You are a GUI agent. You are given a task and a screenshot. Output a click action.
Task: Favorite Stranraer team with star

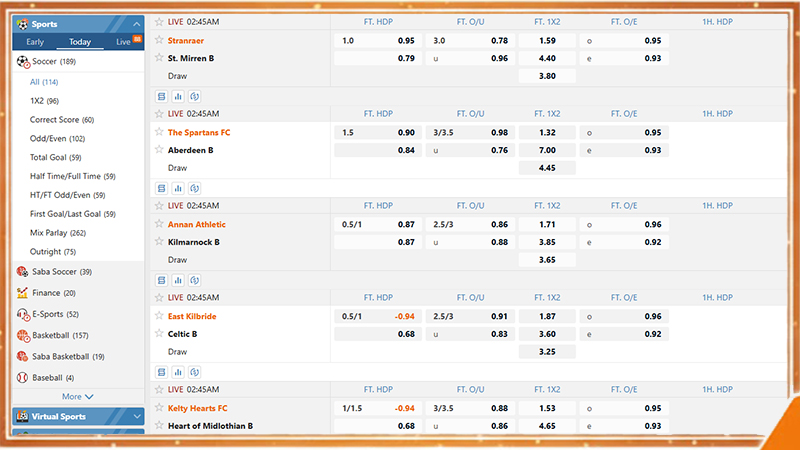(x=159, y=41)
